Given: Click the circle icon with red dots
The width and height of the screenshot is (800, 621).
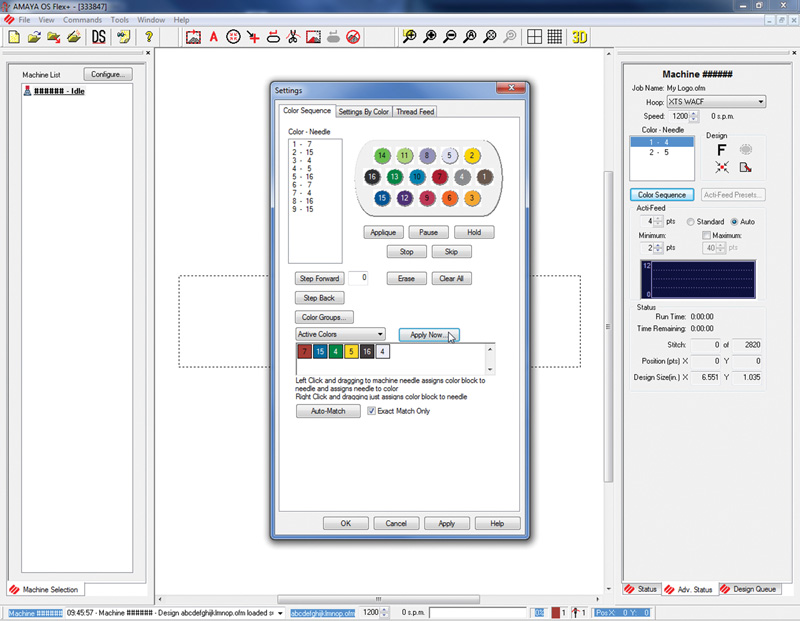Looking at the screenshot, I should [x=233, y=37].
